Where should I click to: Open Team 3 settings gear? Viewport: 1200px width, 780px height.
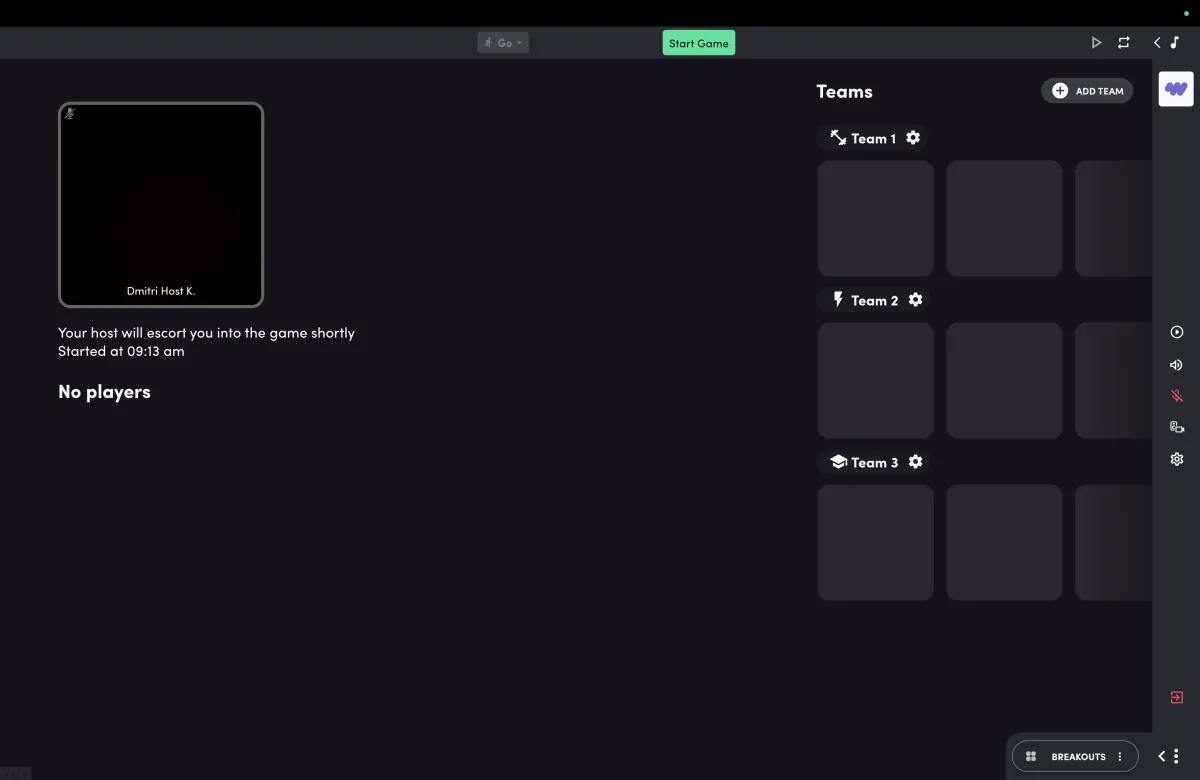click(x=915, y=462)
